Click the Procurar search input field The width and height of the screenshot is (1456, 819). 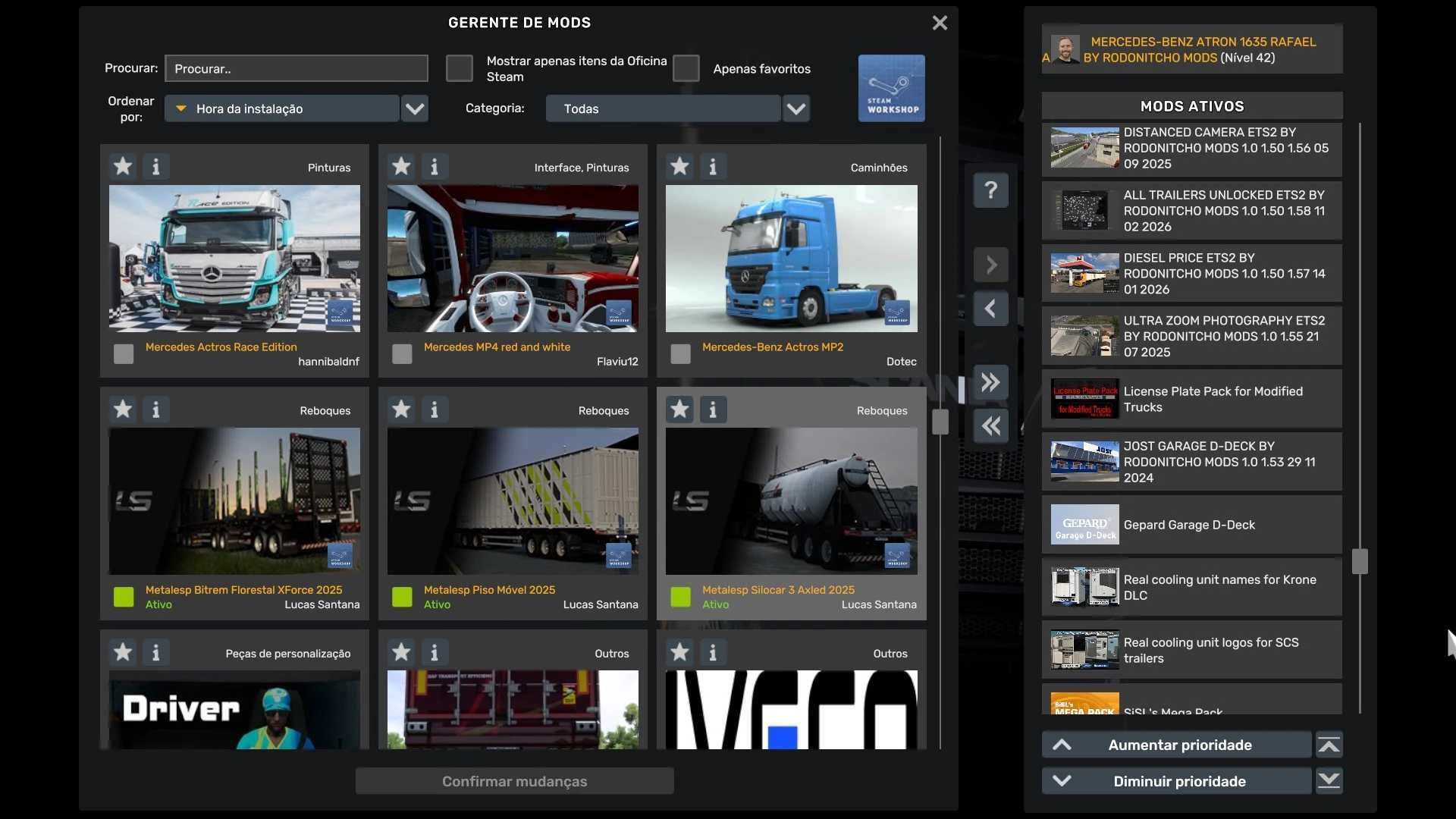(x=296, y=68)
